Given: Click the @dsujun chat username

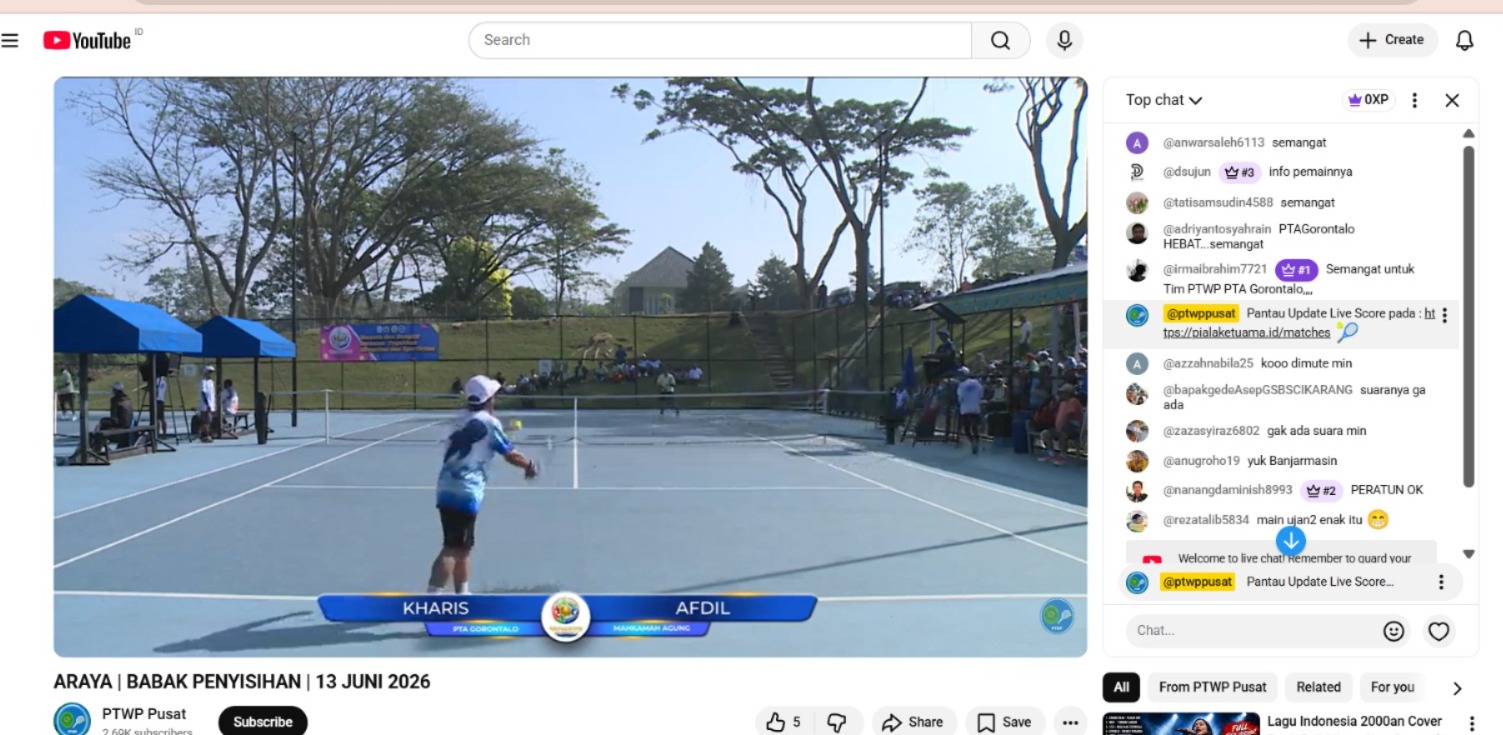Looking at the screenshot, I should 1187,172.
